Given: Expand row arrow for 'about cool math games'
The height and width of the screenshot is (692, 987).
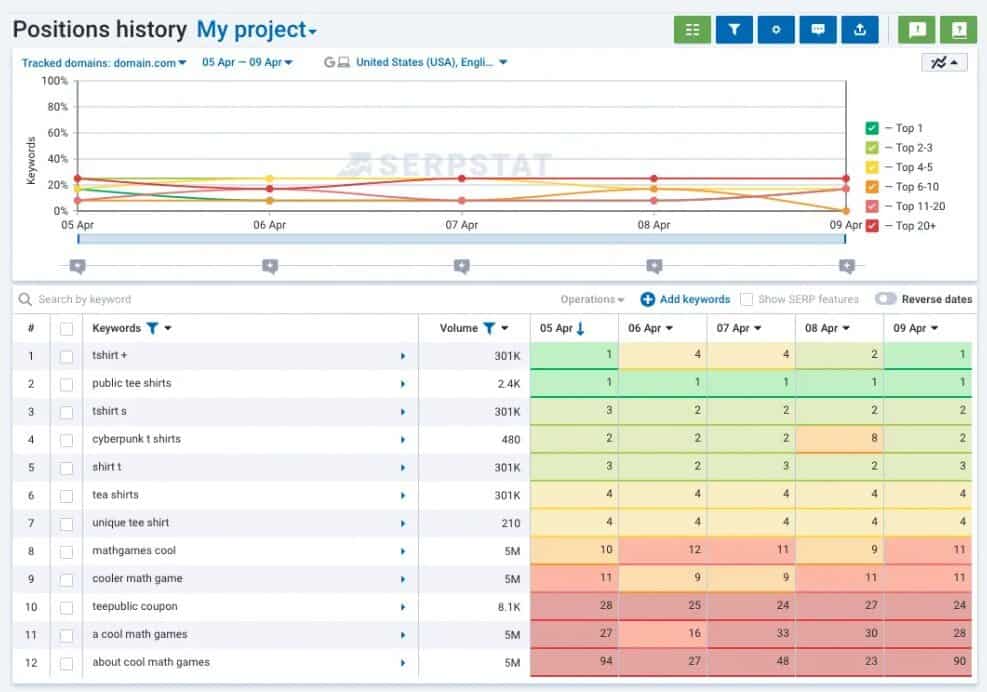Looking at the screenshot, I should [x=403, y=663].
